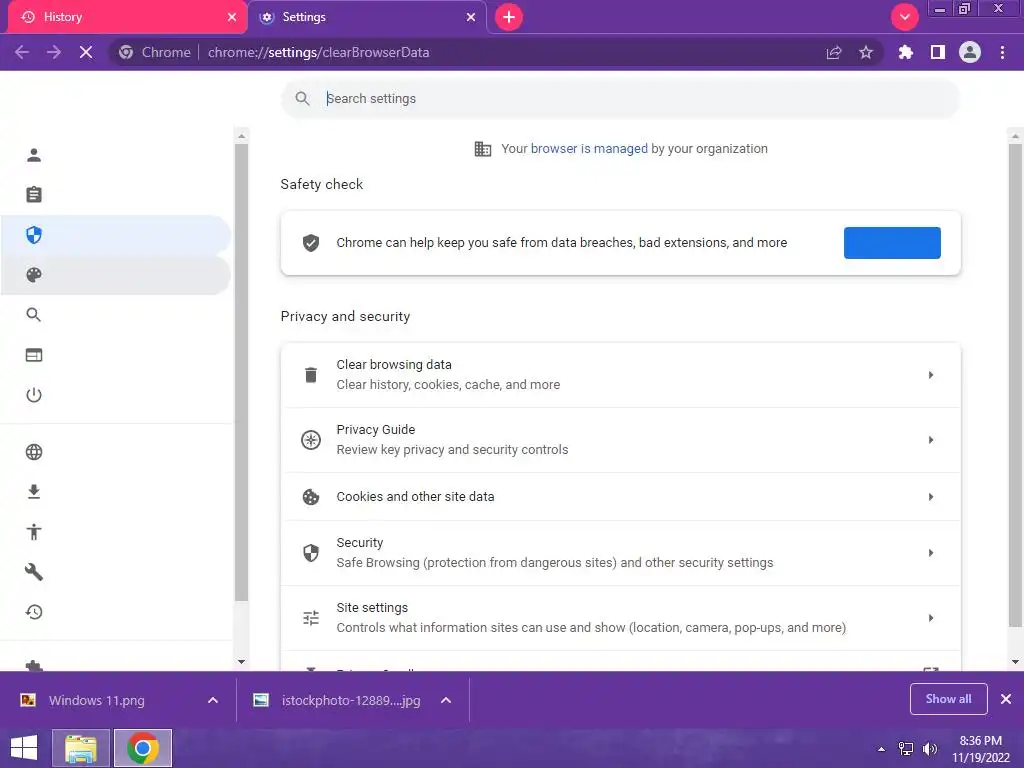The height and width of the screenshot is (768, 1024).
Task: Click the browser back arrow
Action: pos(22,52)
